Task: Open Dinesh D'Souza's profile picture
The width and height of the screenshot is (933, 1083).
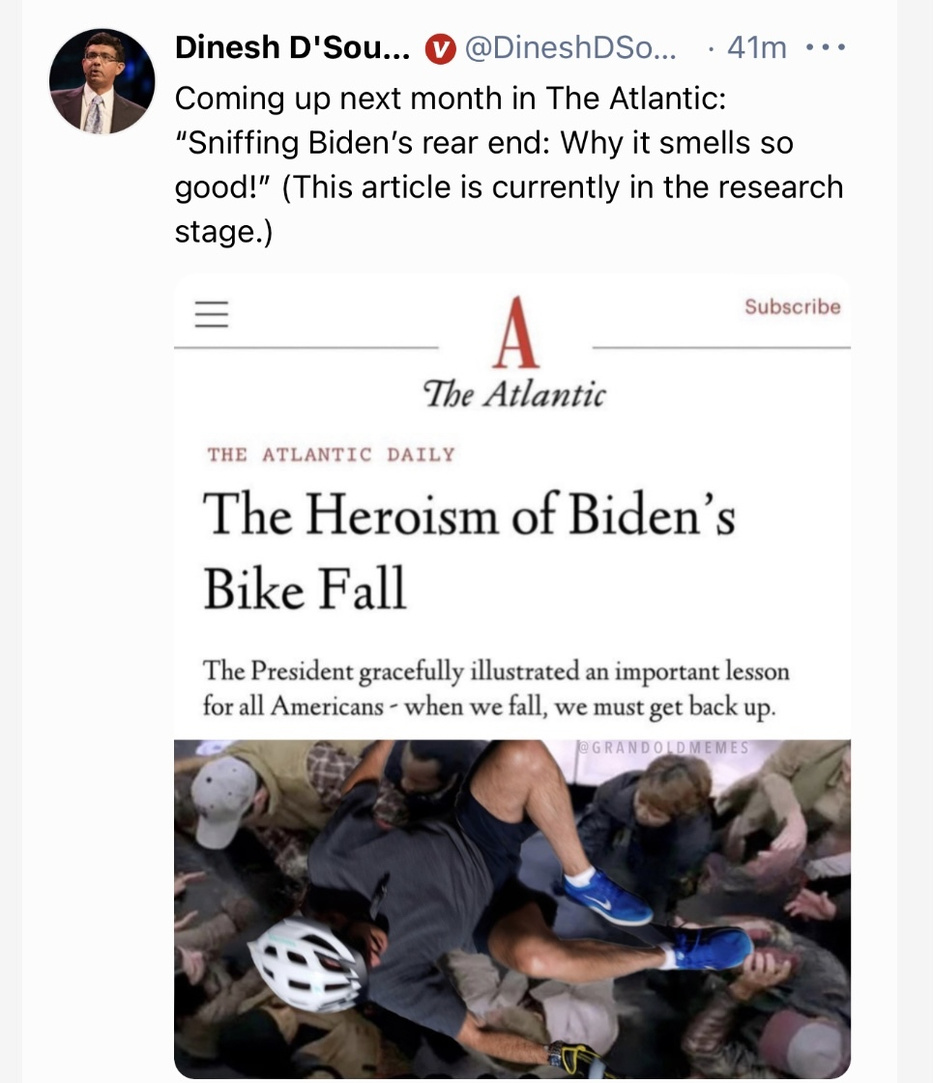Action: pos(102,81)
